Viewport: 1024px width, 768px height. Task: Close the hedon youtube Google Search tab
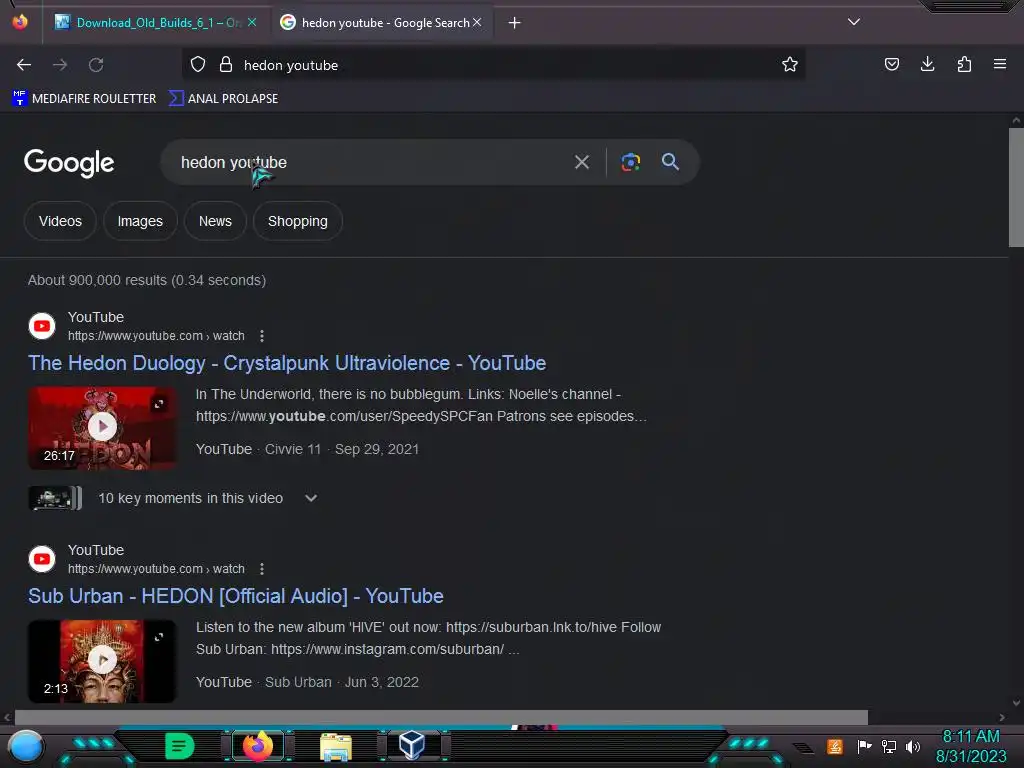coord(477,22)
